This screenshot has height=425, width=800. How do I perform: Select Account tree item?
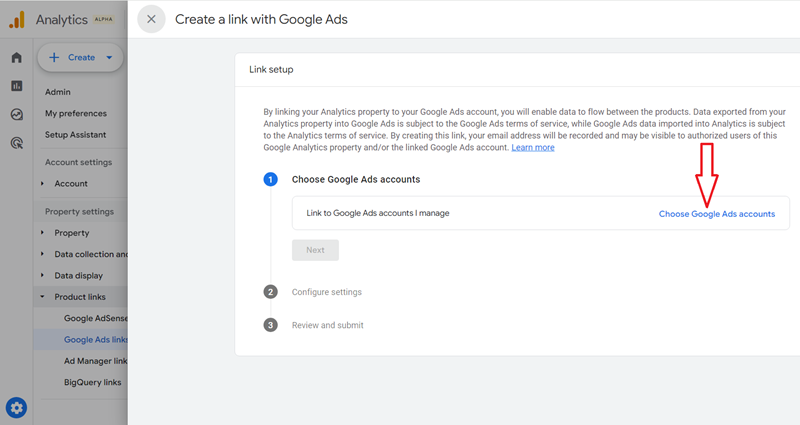[71, 184]
